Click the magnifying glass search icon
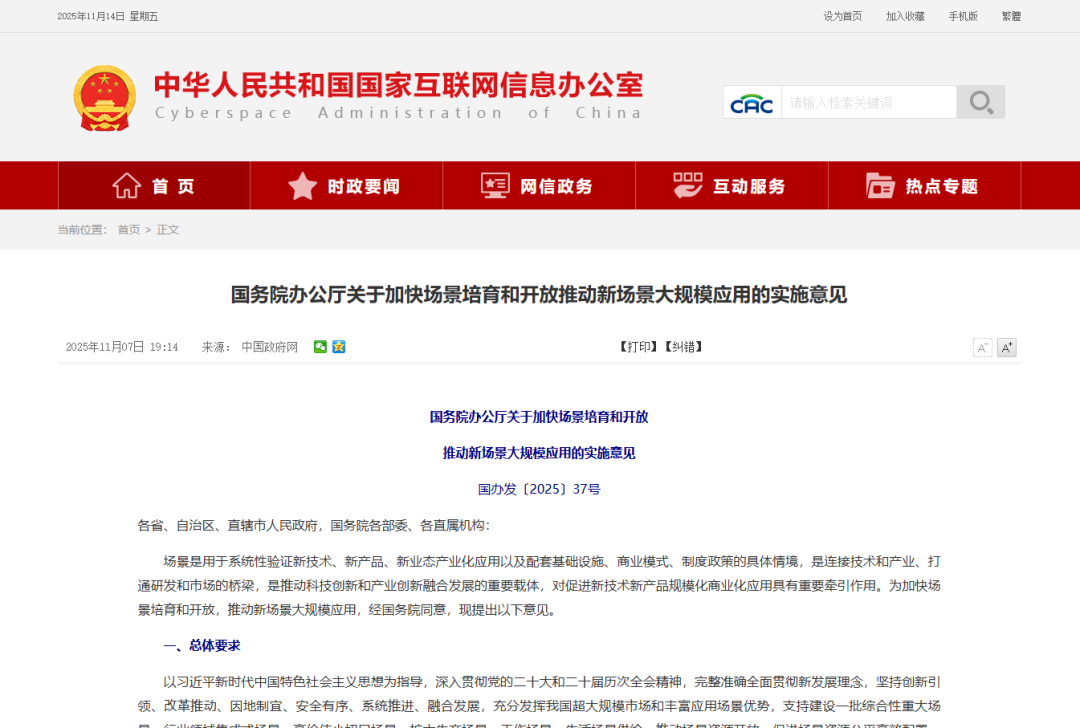The height and width of the screenshot is (728, 1080). (x=980, y=101)
